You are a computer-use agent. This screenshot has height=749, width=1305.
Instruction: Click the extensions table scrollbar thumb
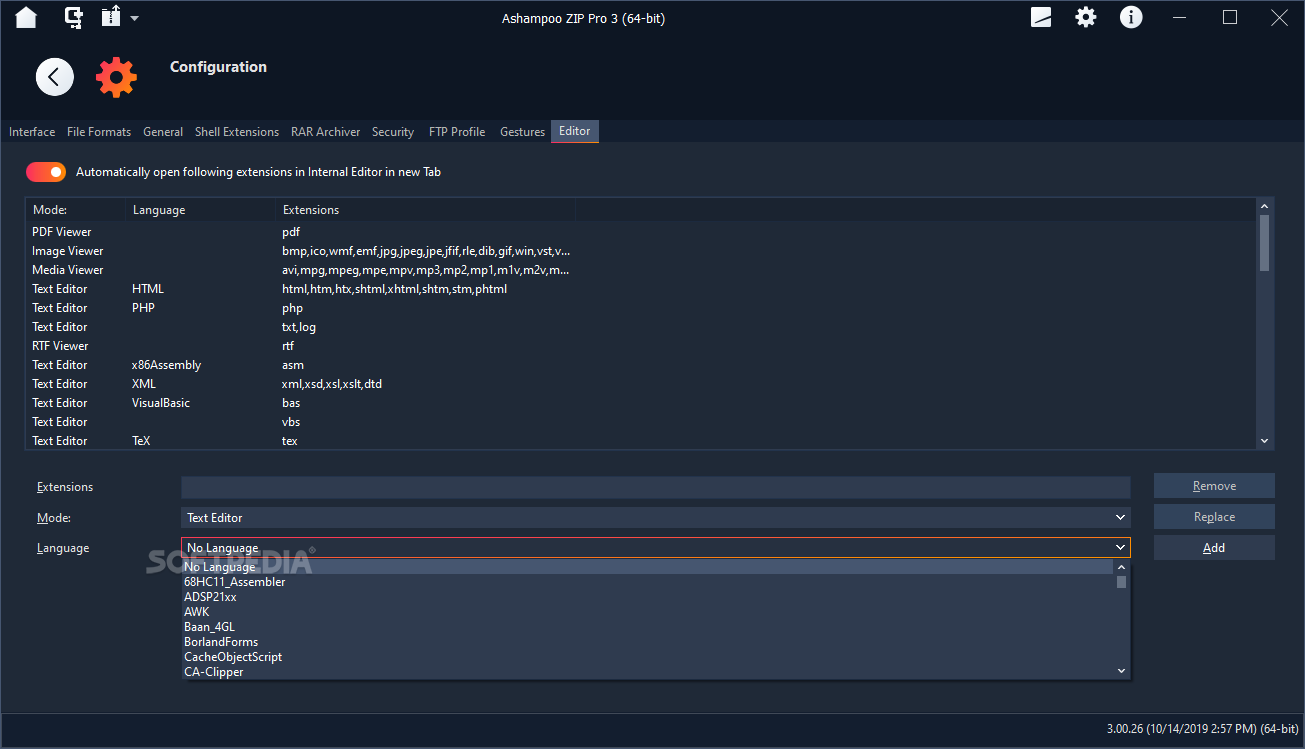point(1265,243)
